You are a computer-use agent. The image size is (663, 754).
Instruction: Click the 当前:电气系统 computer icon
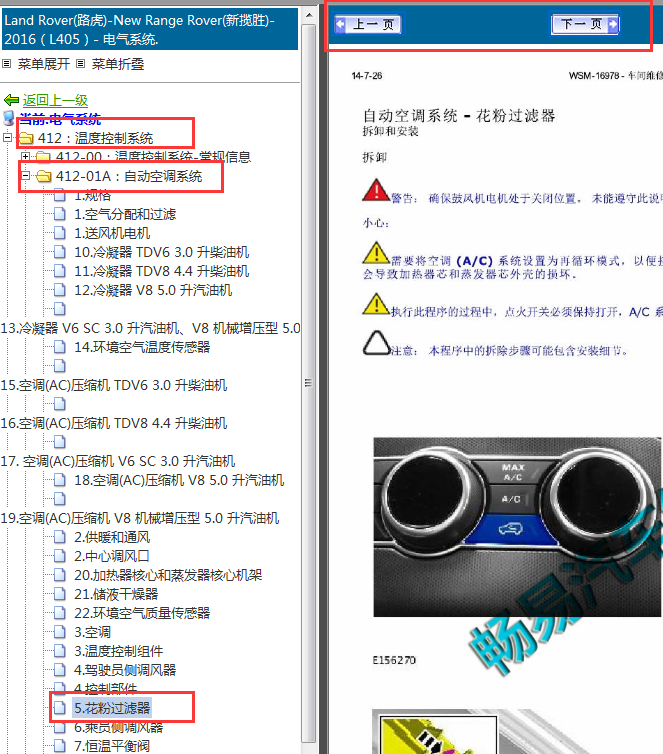(x=9, y=118)
